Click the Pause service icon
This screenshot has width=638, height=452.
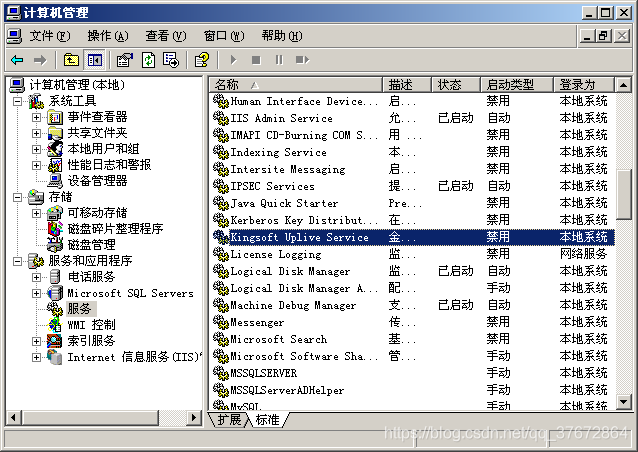tap(279, 60)
